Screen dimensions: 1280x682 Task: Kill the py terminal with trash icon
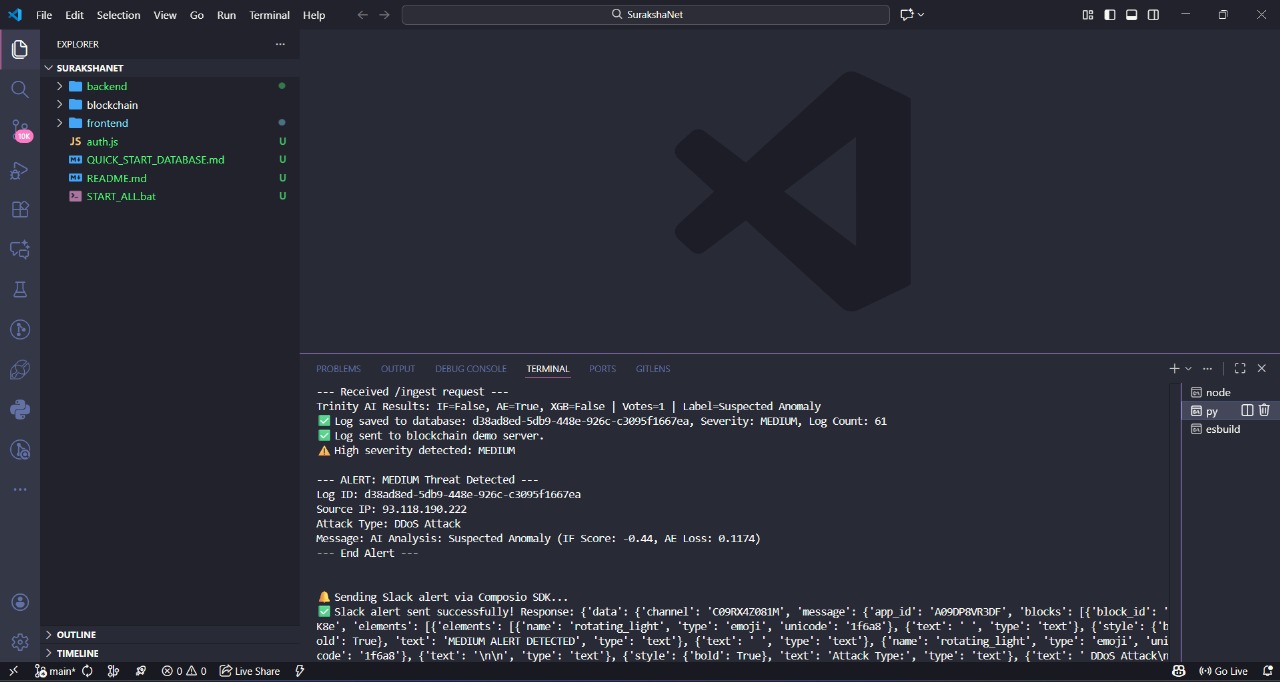coord(1264,410)
